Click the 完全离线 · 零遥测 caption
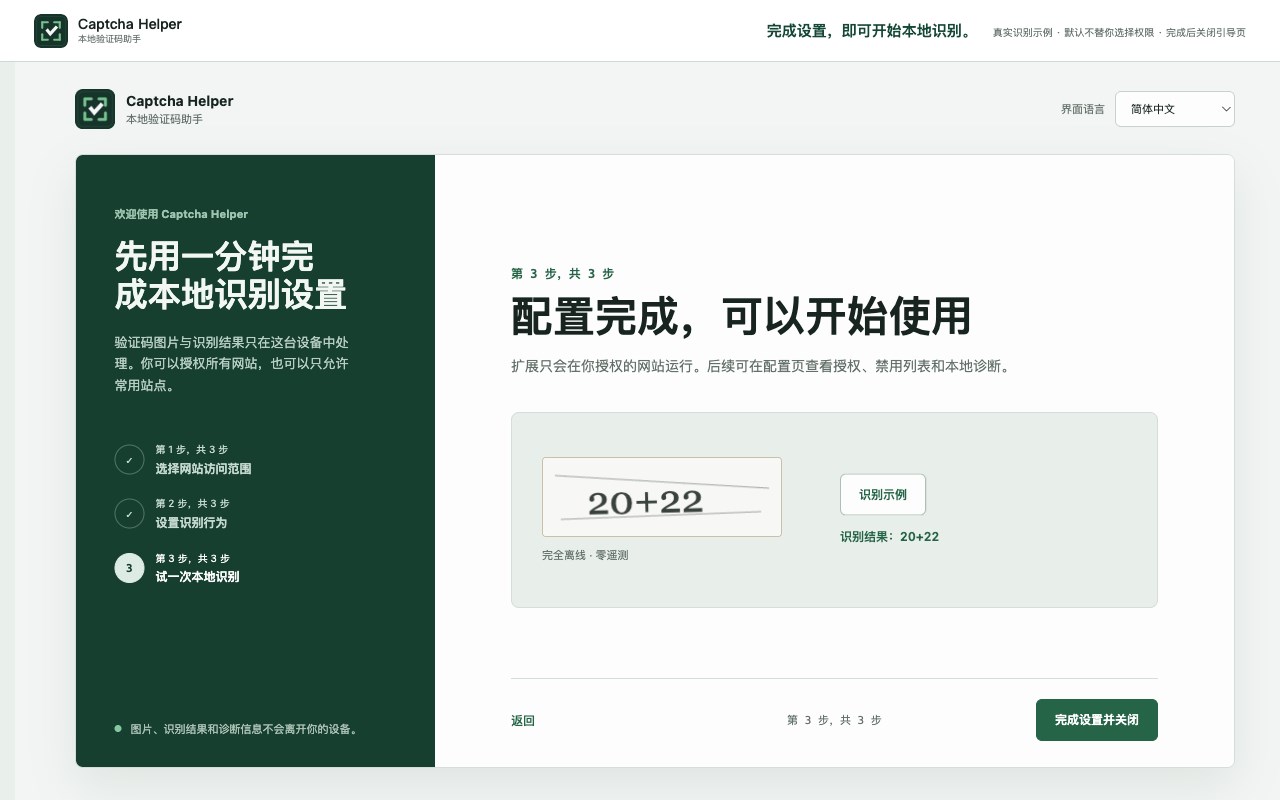 [x=585, y=555]
